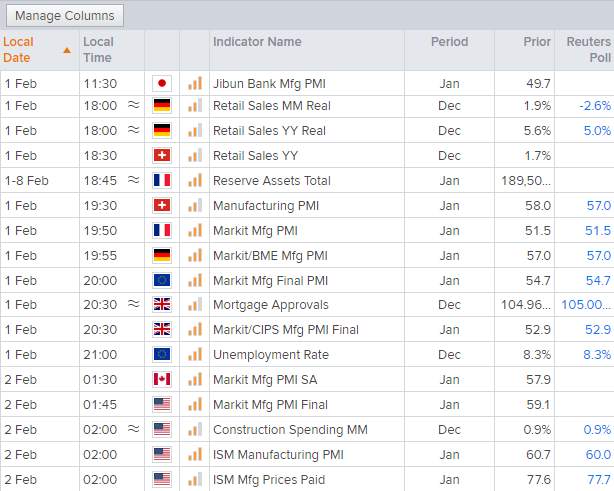Click Canada flag on Markit Mfg PMI SA row
This screenshot has height=491, width=614.
pyautogui.click(x=162, y=379)
